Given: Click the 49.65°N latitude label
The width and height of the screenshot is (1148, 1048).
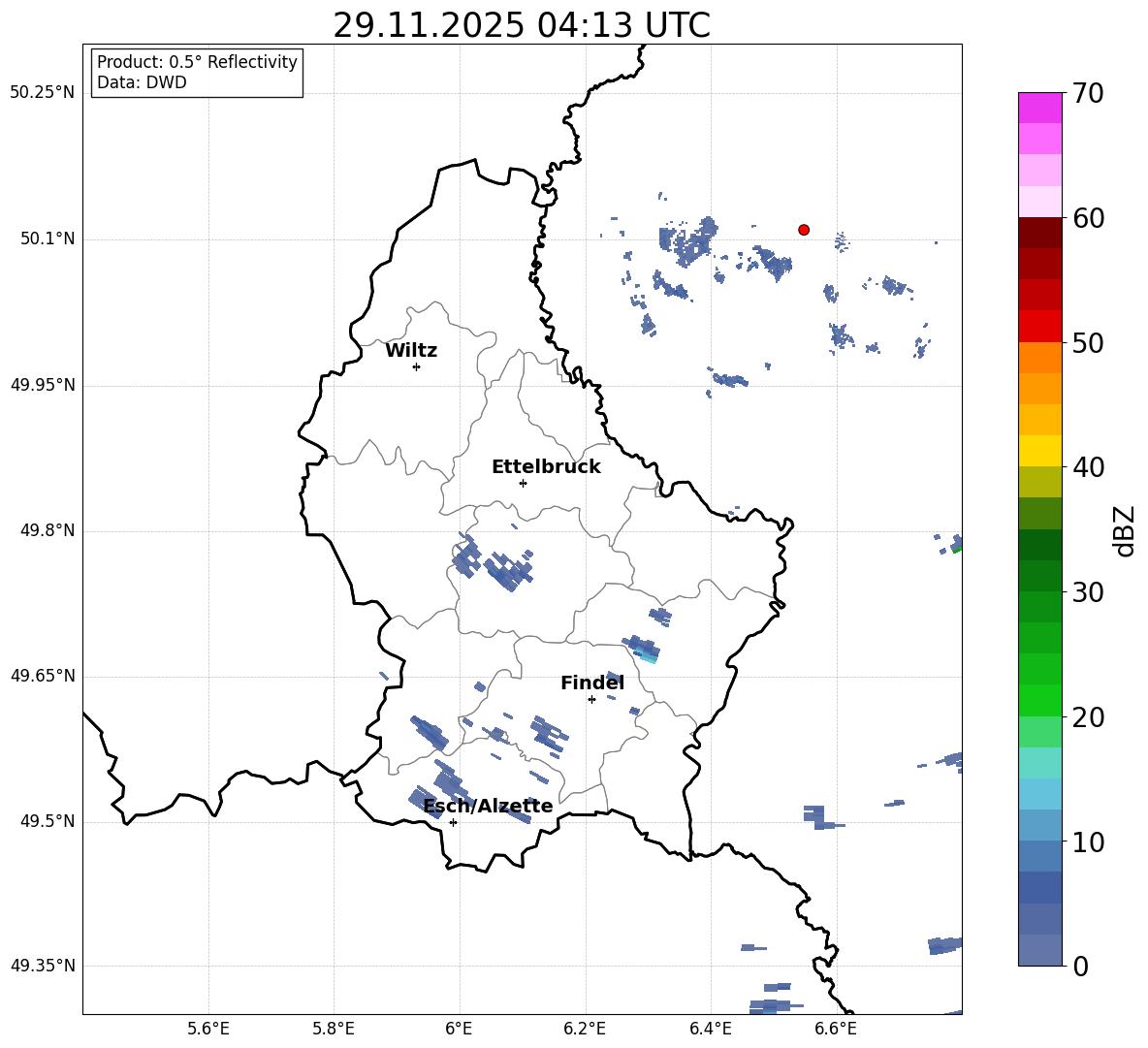Looking at the screenshot, I should coord(43,676).
